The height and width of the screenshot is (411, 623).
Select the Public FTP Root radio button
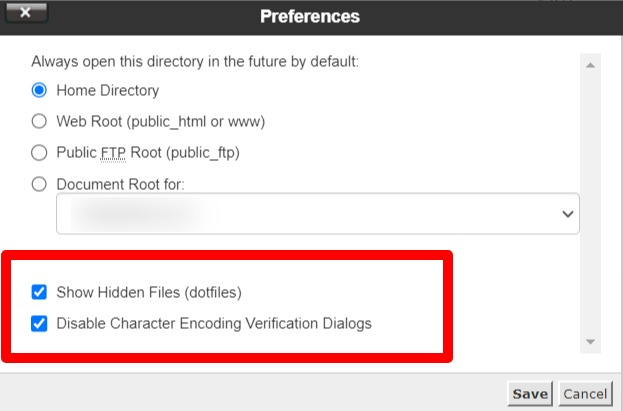click(40, 153)
